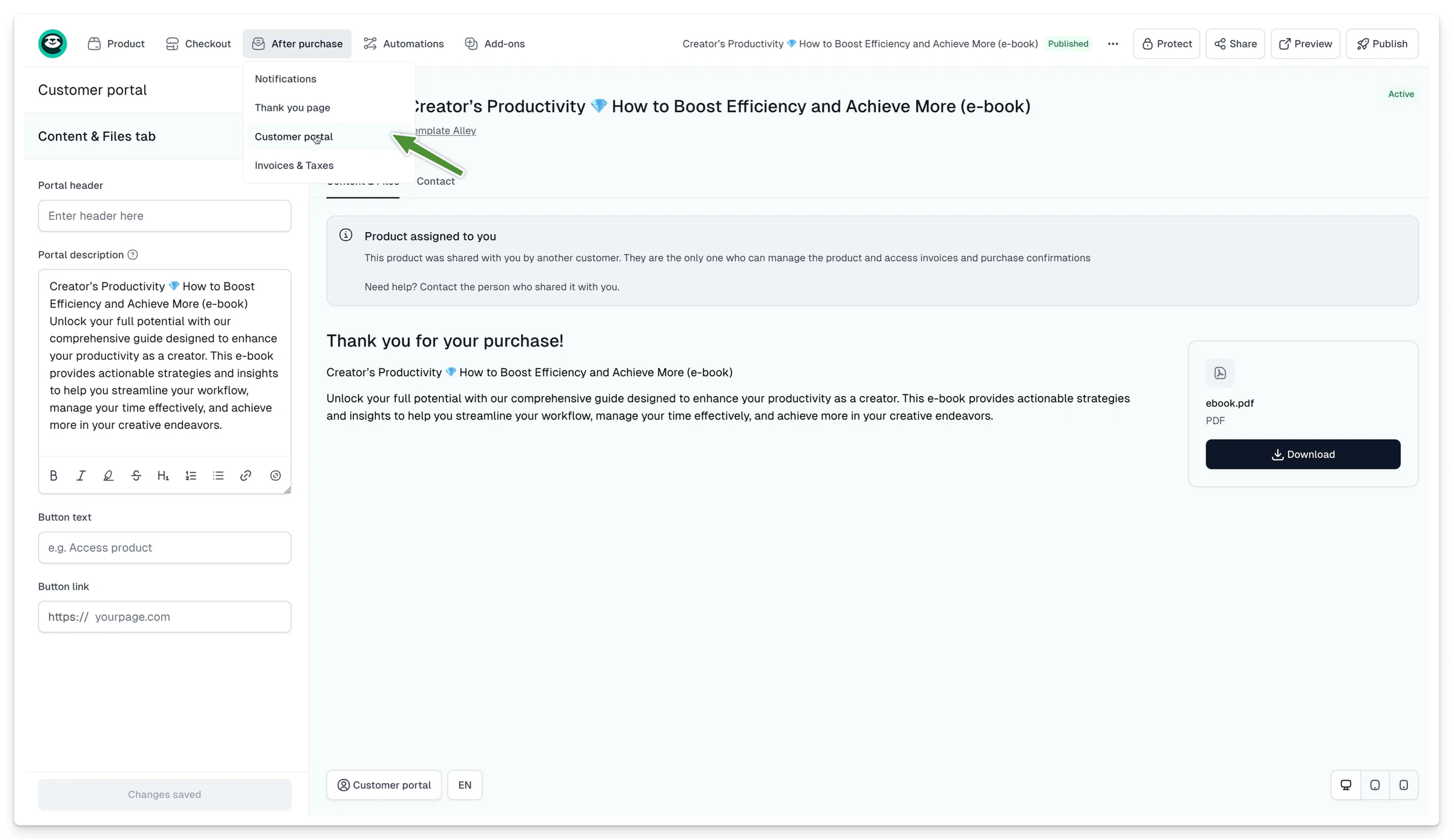Viewport: 1454px width, 840px height.
Task: Toggle bold formatting in description editor
Action: (x=53, y=476)
